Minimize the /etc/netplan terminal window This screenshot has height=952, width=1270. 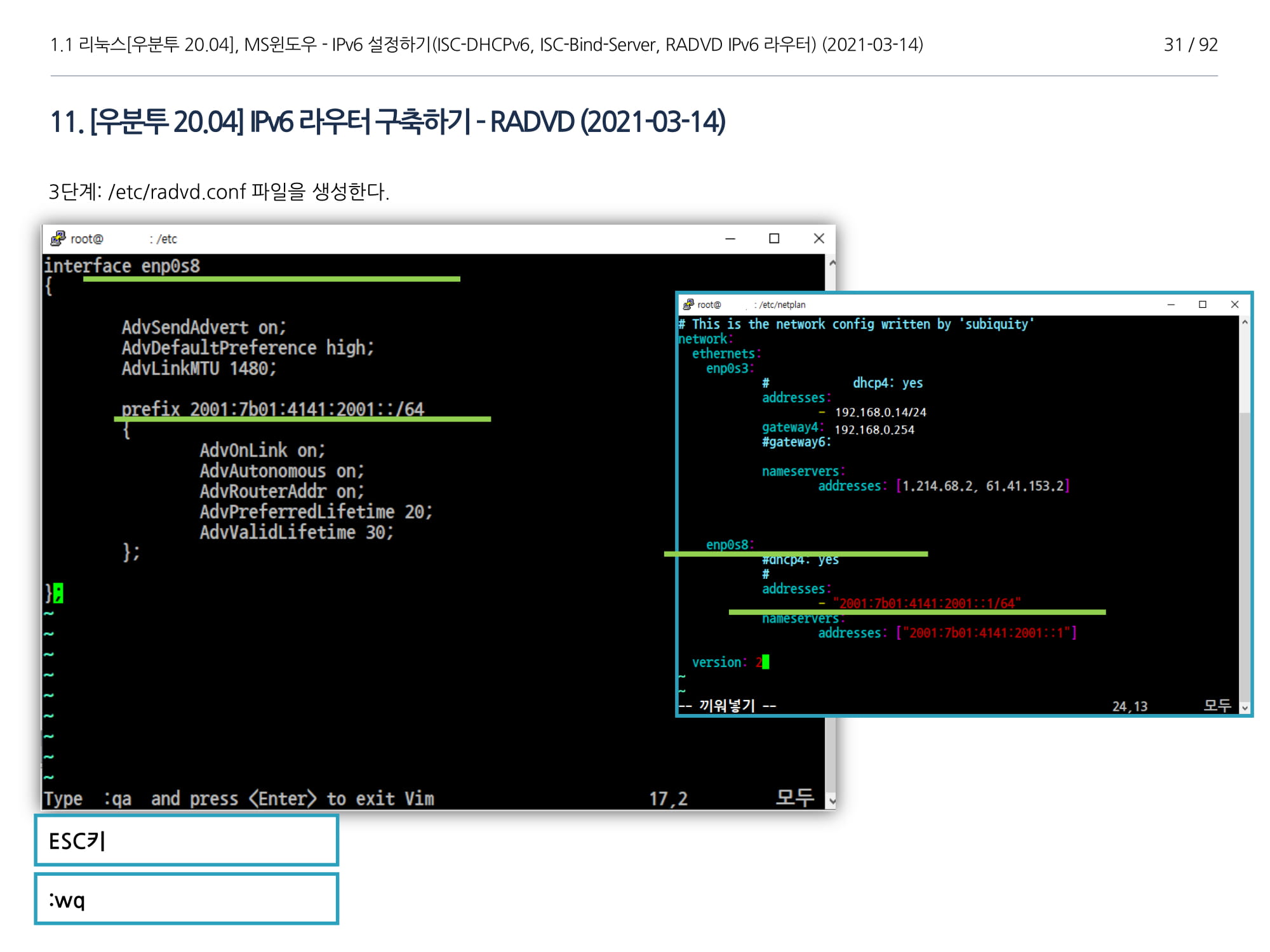pyautogui.click(x=1171, y=305)
